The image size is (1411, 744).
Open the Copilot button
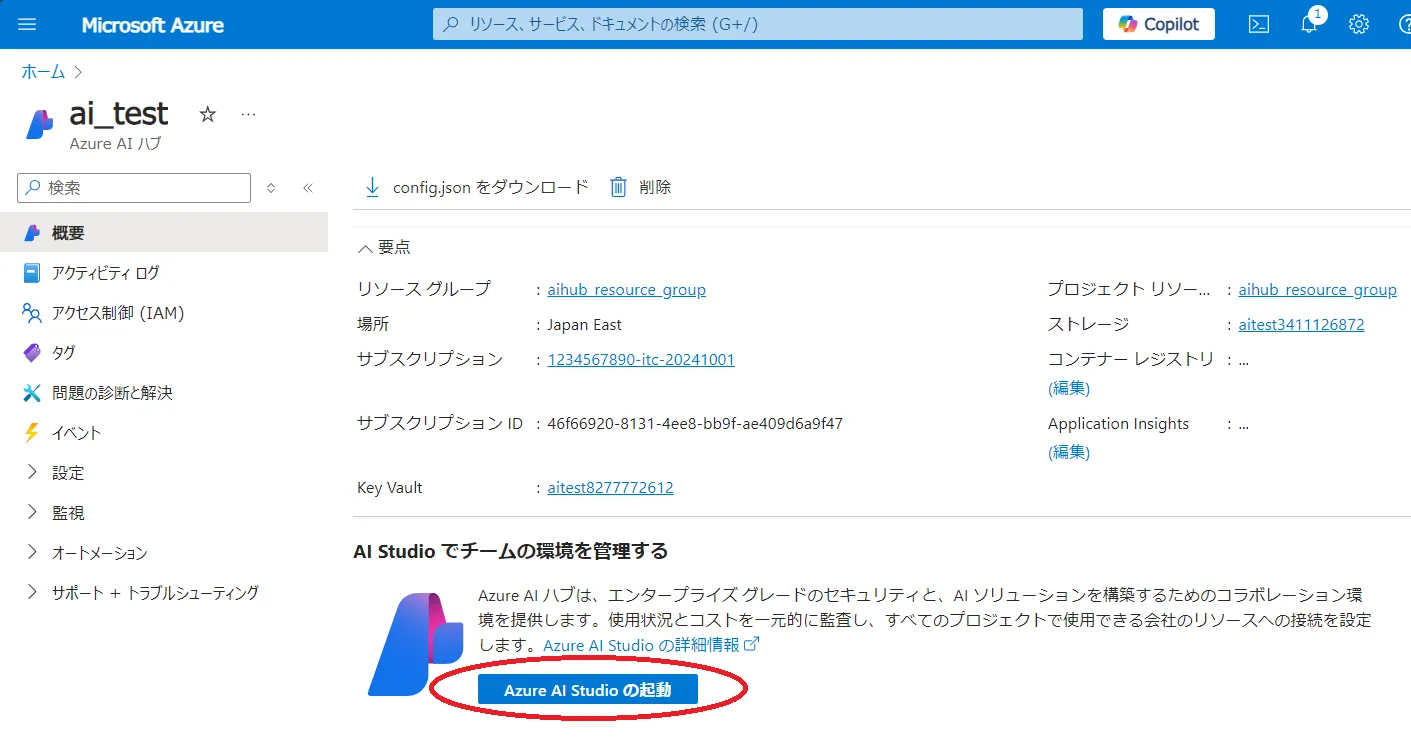click(1158, 24)
